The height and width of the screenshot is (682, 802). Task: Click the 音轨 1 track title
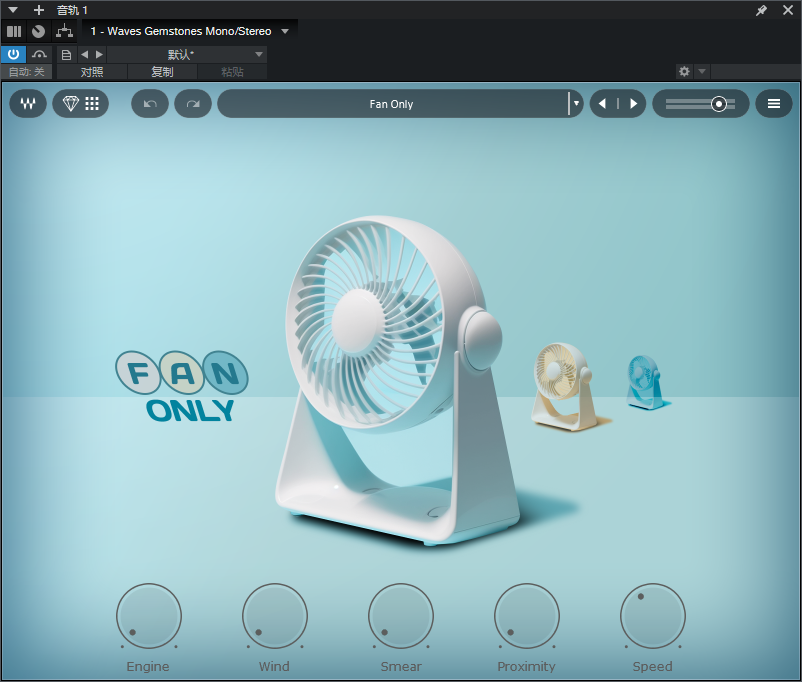pyautogui.click(x=72, y=10)
